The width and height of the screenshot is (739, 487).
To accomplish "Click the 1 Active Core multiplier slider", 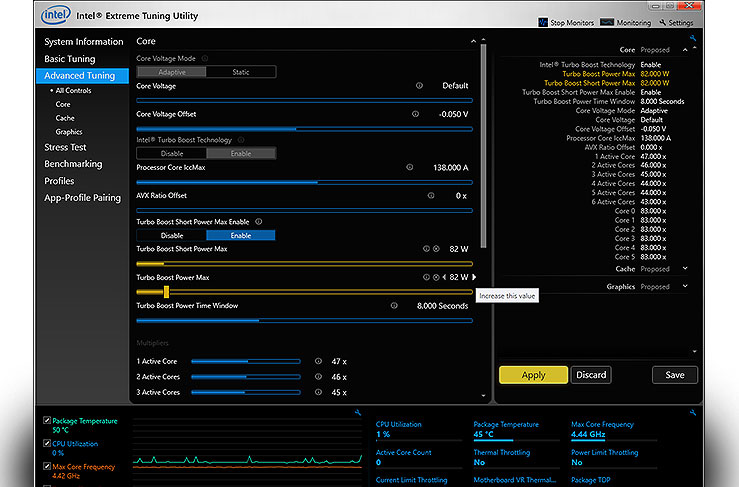I will point(246,361).
